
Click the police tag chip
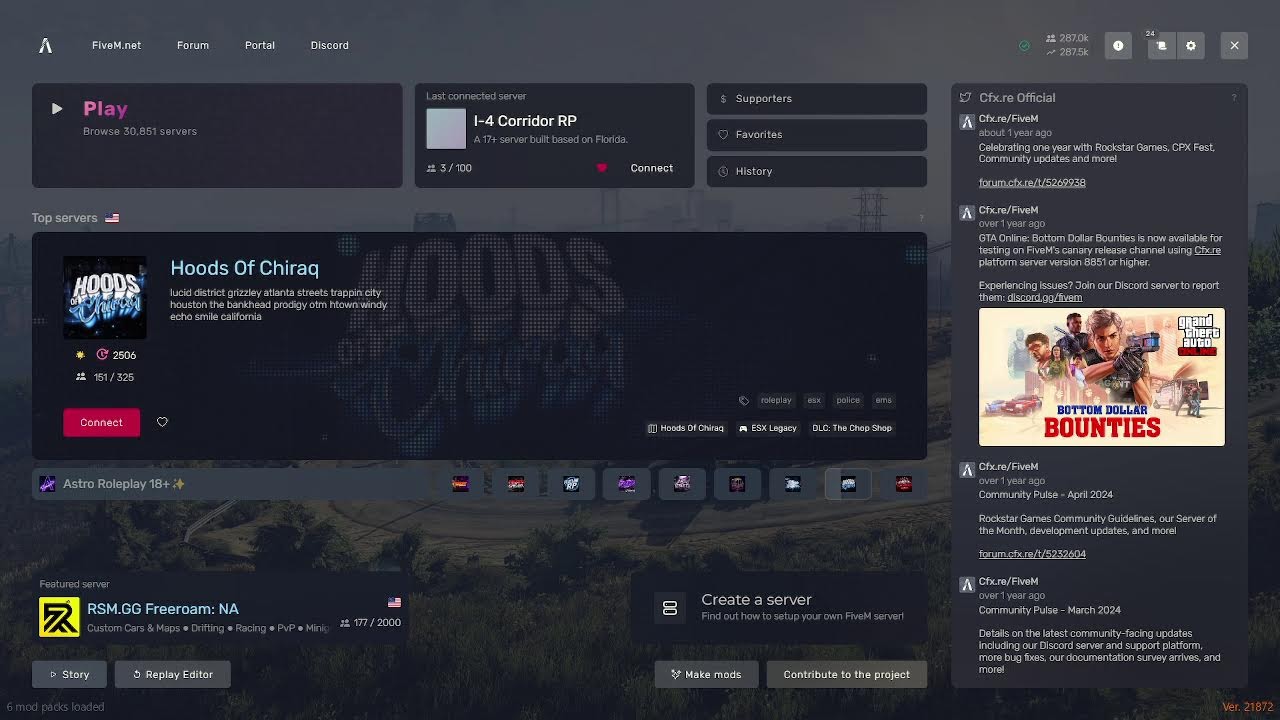pyautogui.click(x=848, y=400)
